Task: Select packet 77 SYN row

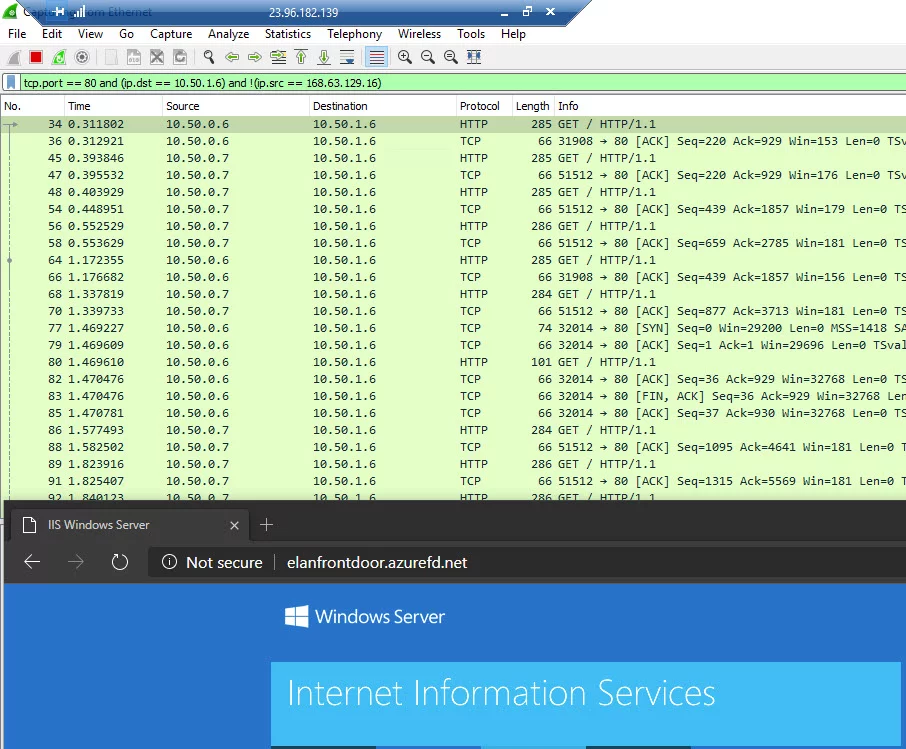Action: point(453,328)
